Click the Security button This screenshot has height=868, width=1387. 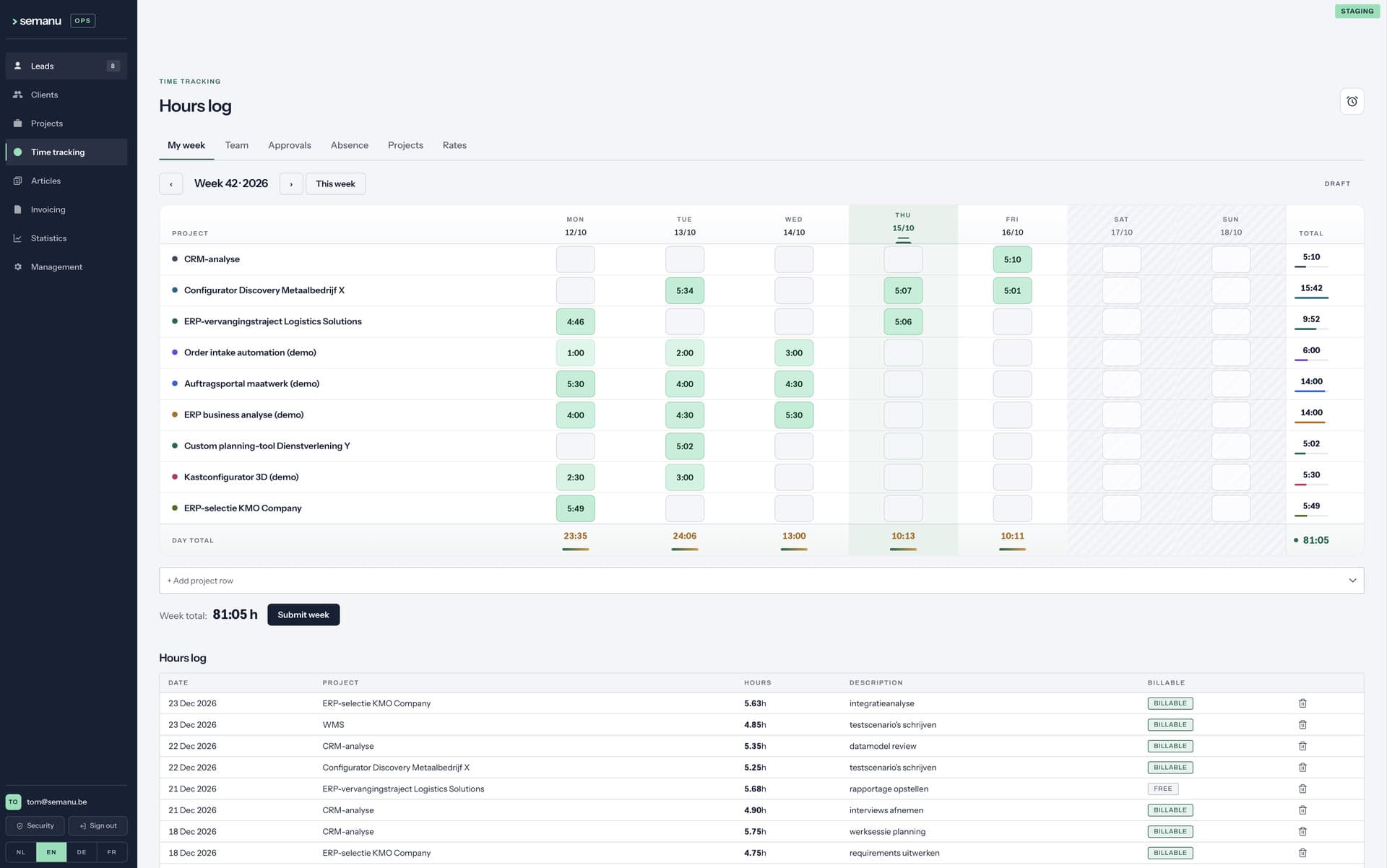click(x=35, y=825)
